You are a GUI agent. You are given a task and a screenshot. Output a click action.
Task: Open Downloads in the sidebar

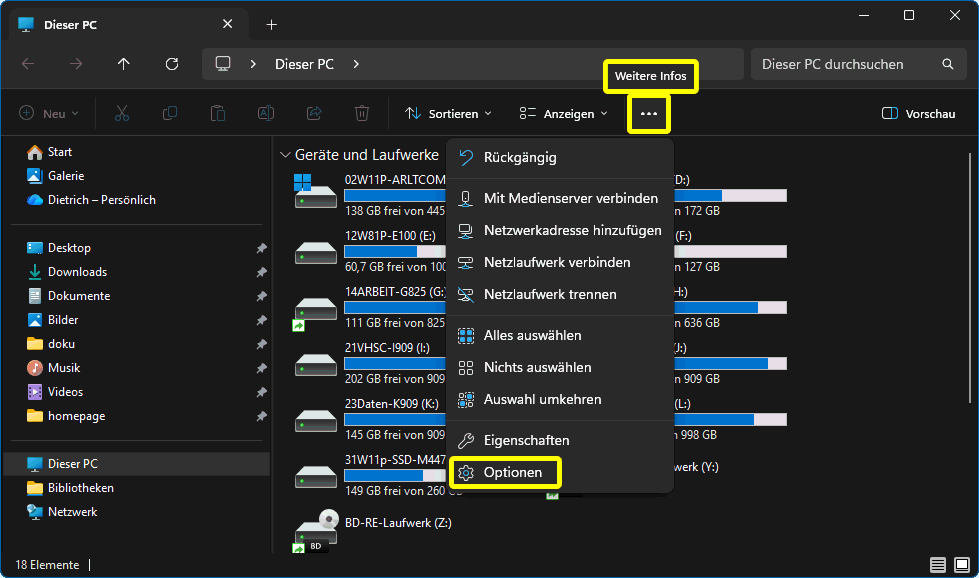tap(77, 272)
